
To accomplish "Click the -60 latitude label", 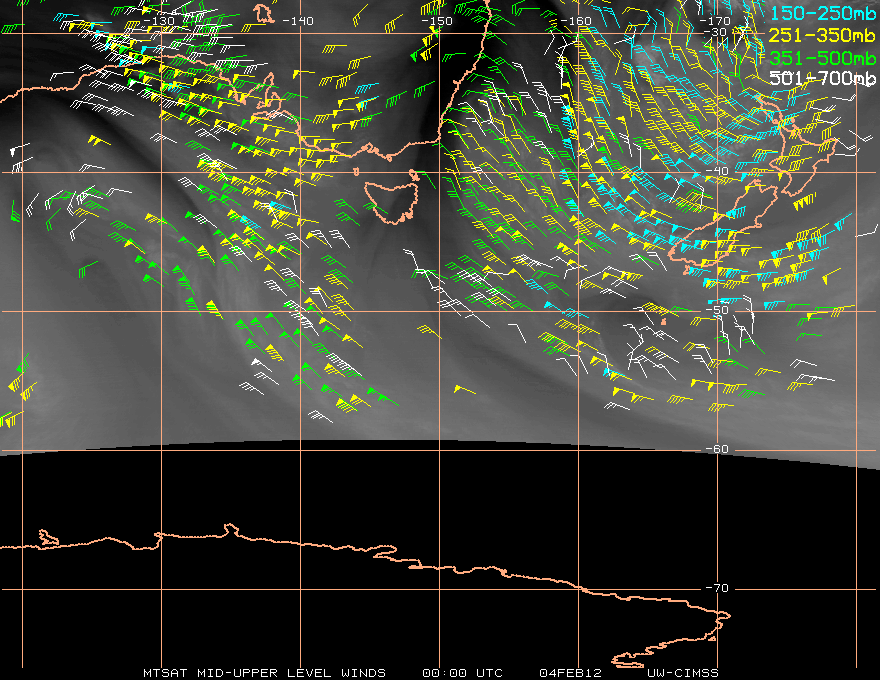I will 716,449.
